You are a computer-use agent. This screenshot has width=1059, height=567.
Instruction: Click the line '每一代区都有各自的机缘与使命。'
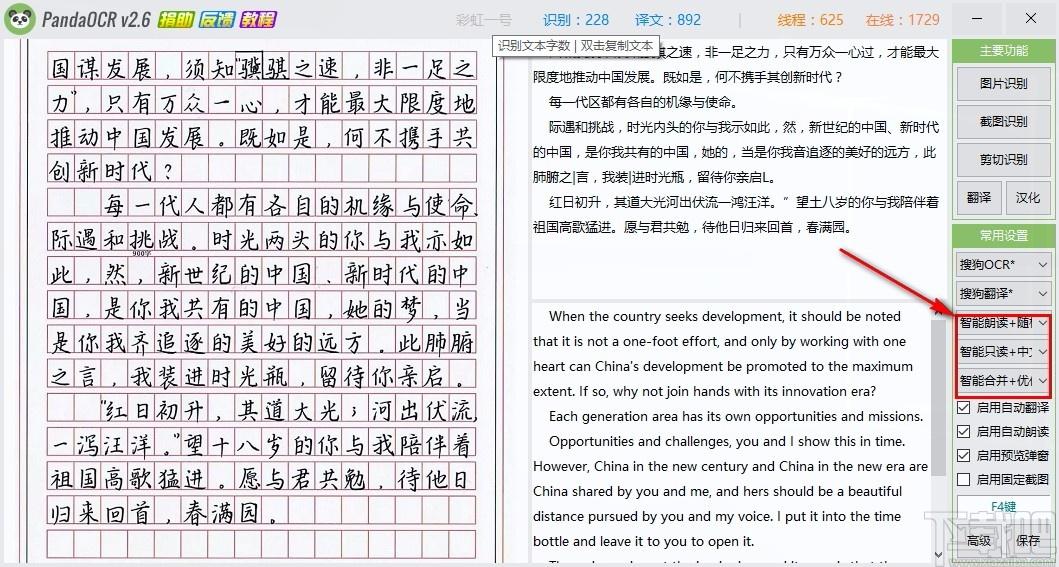point(643,103)
